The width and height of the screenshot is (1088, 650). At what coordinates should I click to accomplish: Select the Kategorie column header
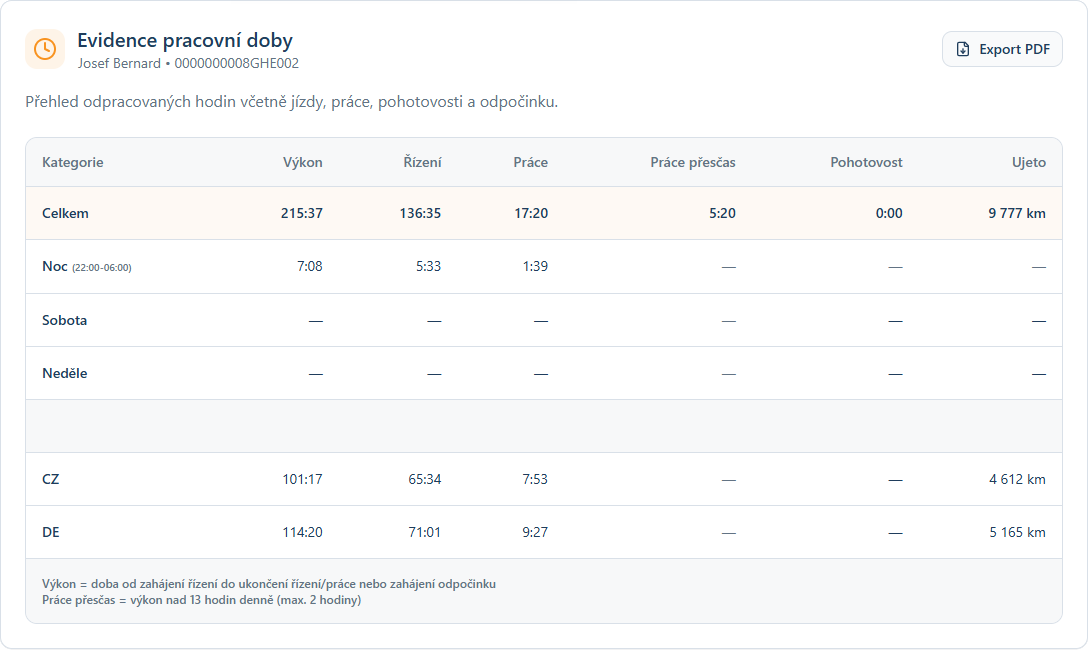point(73,162)
